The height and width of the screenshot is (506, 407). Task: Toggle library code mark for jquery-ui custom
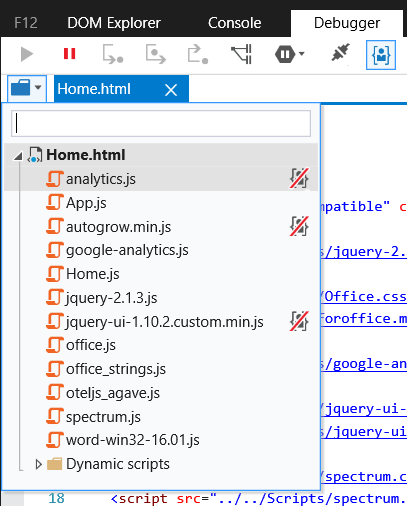[x=299, y=321]
